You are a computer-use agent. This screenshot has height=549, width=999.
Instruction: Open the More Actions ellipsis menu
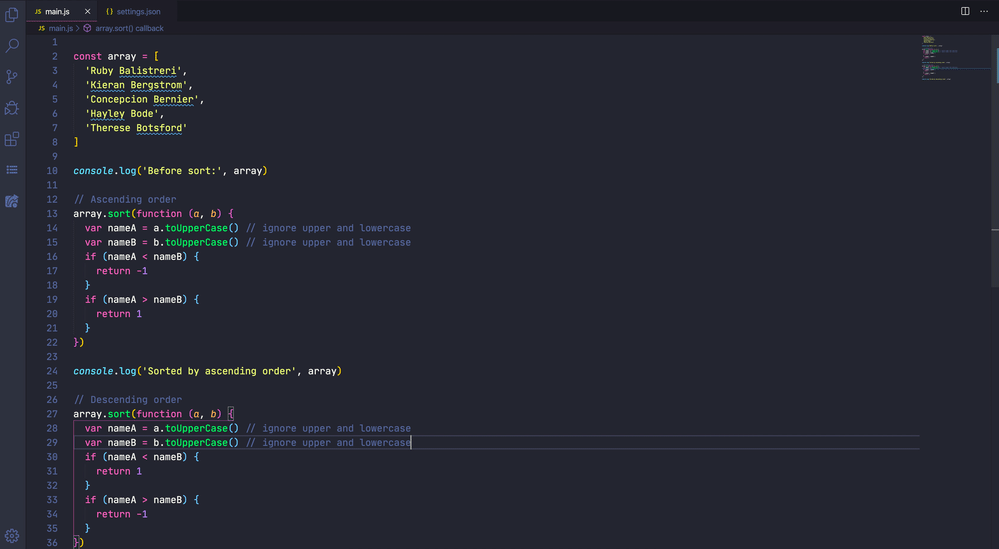[984, 11]
